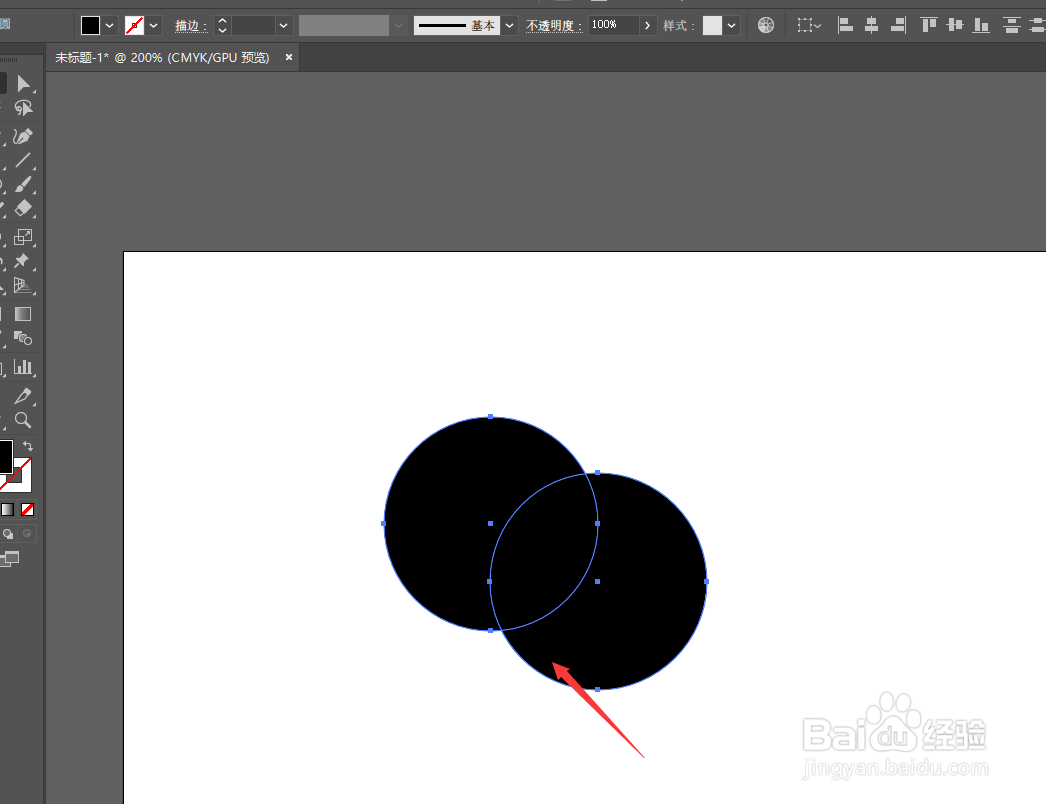
Task: Apply Gradient to active swatch
Action: pos(7,510)
